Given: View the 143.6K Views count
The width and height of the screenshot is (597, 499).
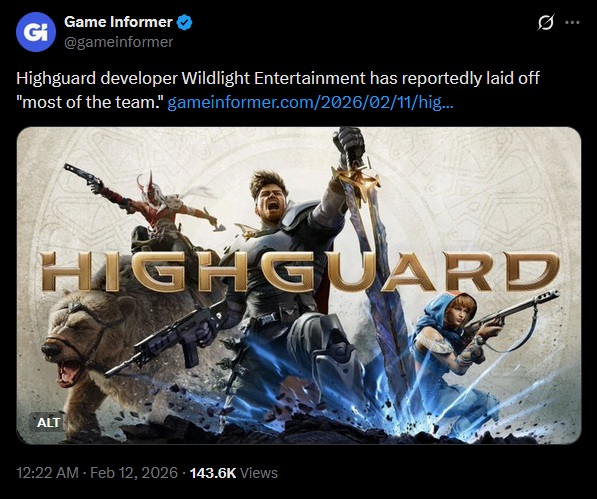Looking at the screenshot, I should pyautogui.click(x=233, y=473).
